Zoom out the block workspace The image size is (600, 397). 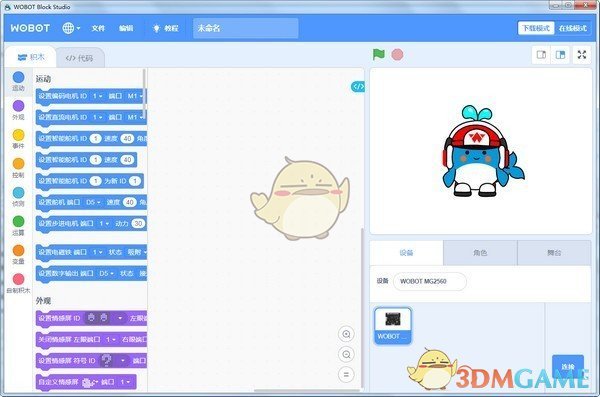[x=346, y=355]
